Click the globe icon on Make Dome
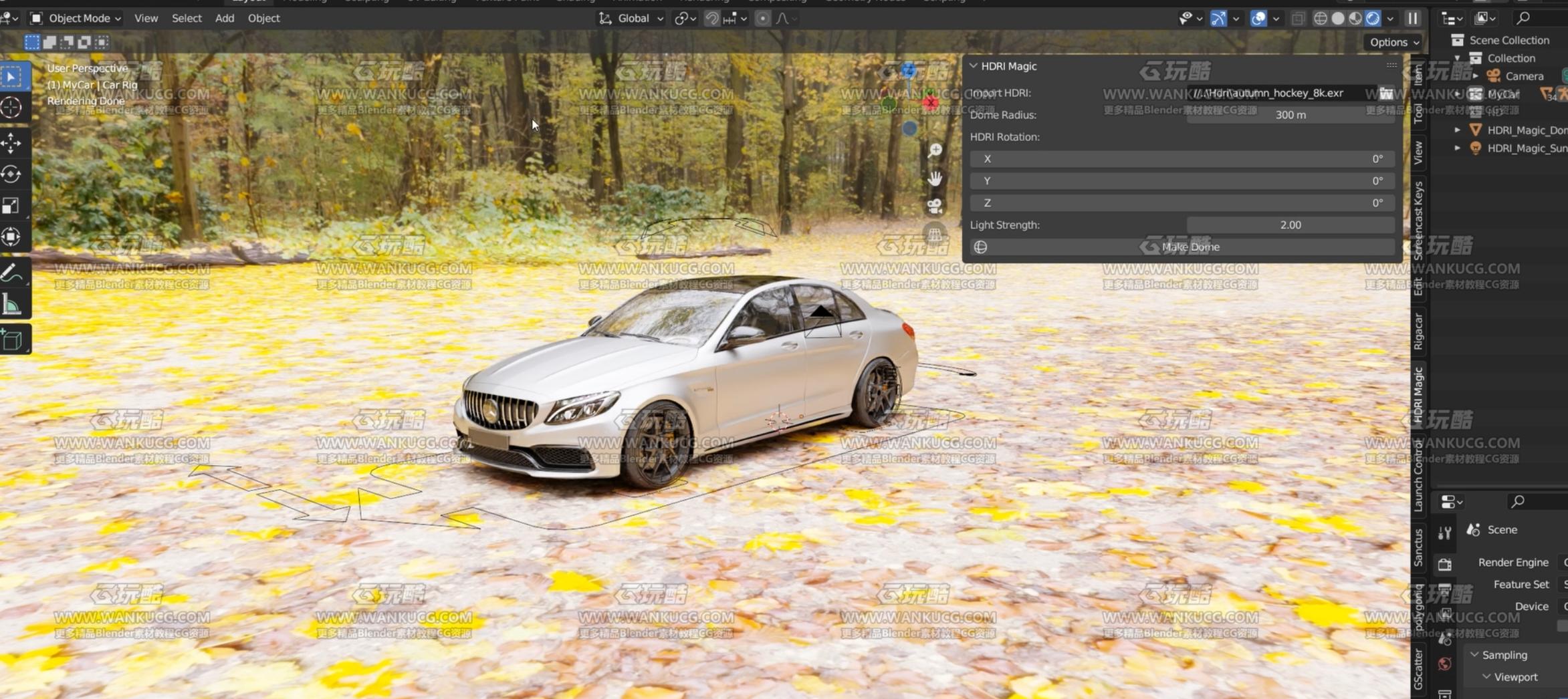 pos(980,247)
